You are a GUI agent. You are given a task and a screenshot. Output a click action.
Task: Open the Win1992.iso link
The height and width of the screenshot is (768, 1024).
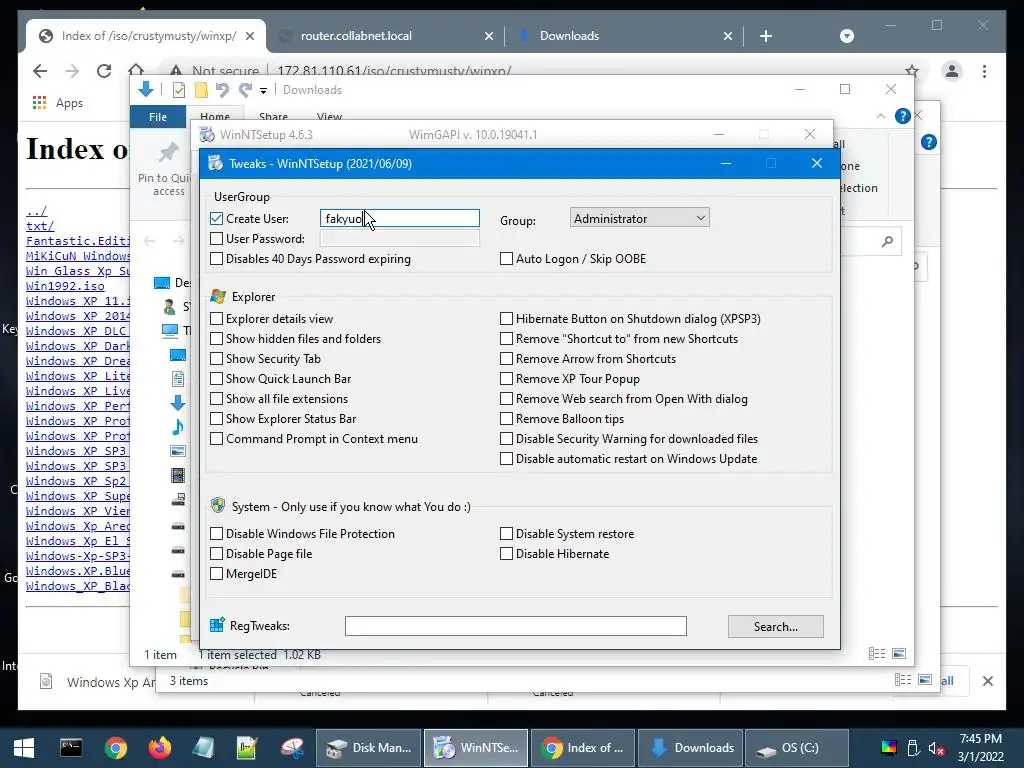coord(65,286)
